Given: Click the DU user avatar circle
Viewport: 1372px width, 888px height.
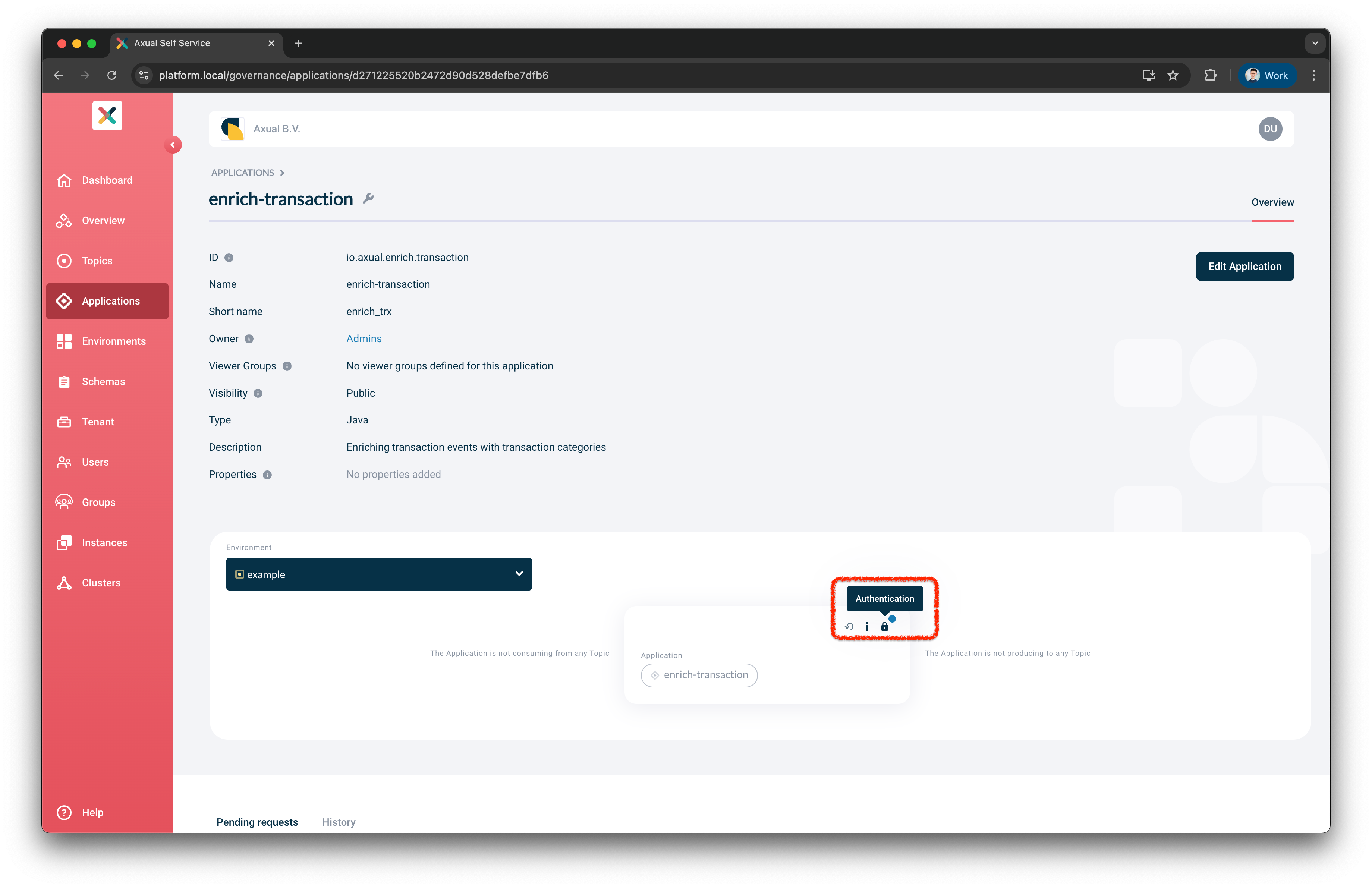Looking at the screenshot, I should pyautogui.click(x=1271, y=129).
